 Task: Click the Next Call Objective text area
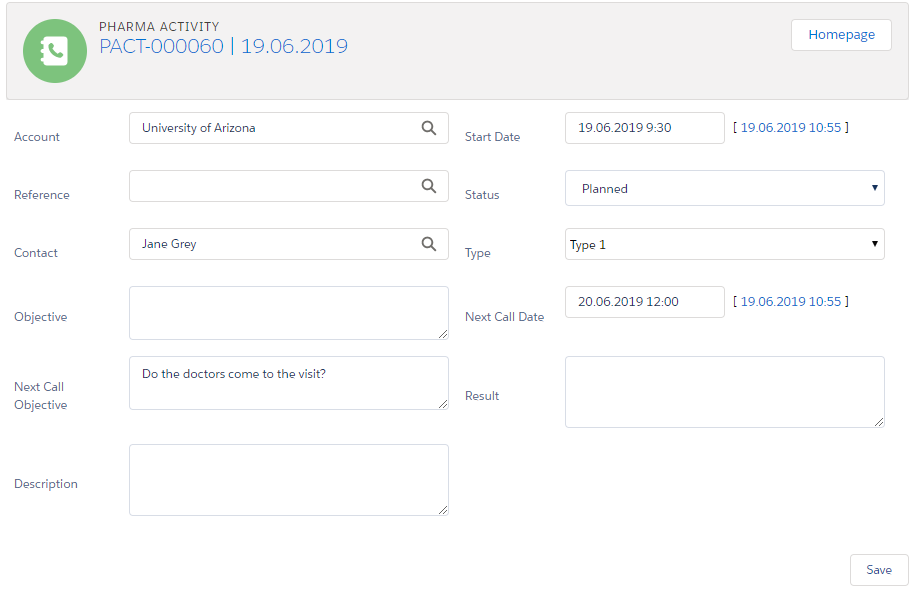tap(288, 383)
